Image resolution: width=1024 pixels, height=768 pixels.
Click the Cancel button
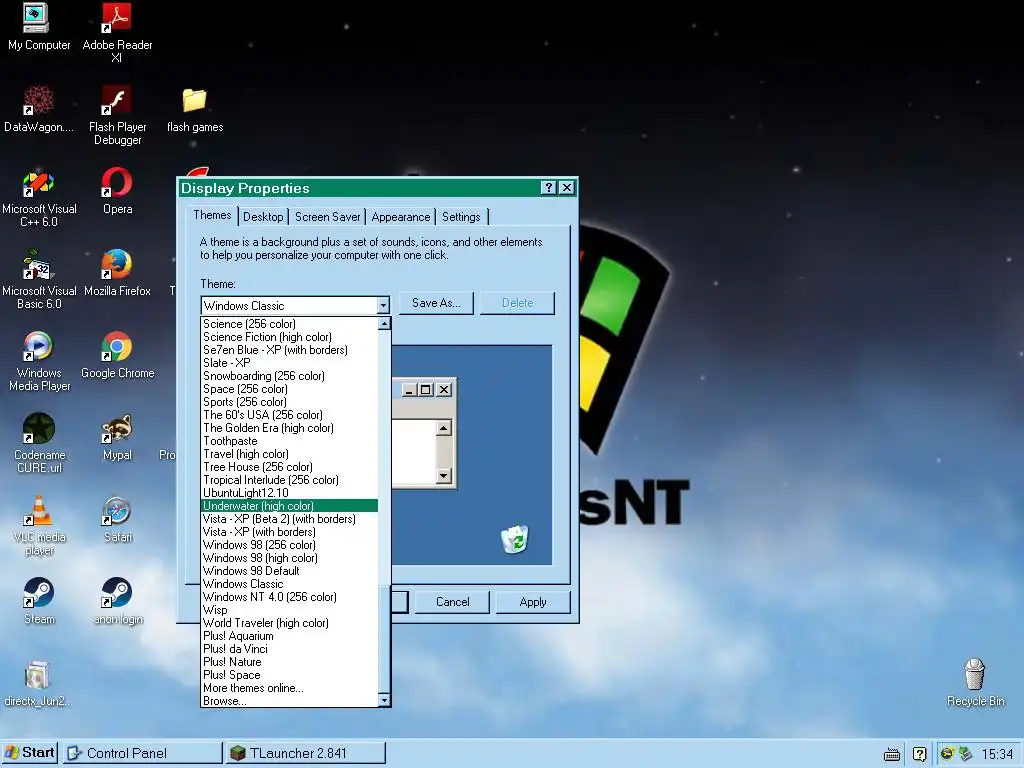point(453,602)
